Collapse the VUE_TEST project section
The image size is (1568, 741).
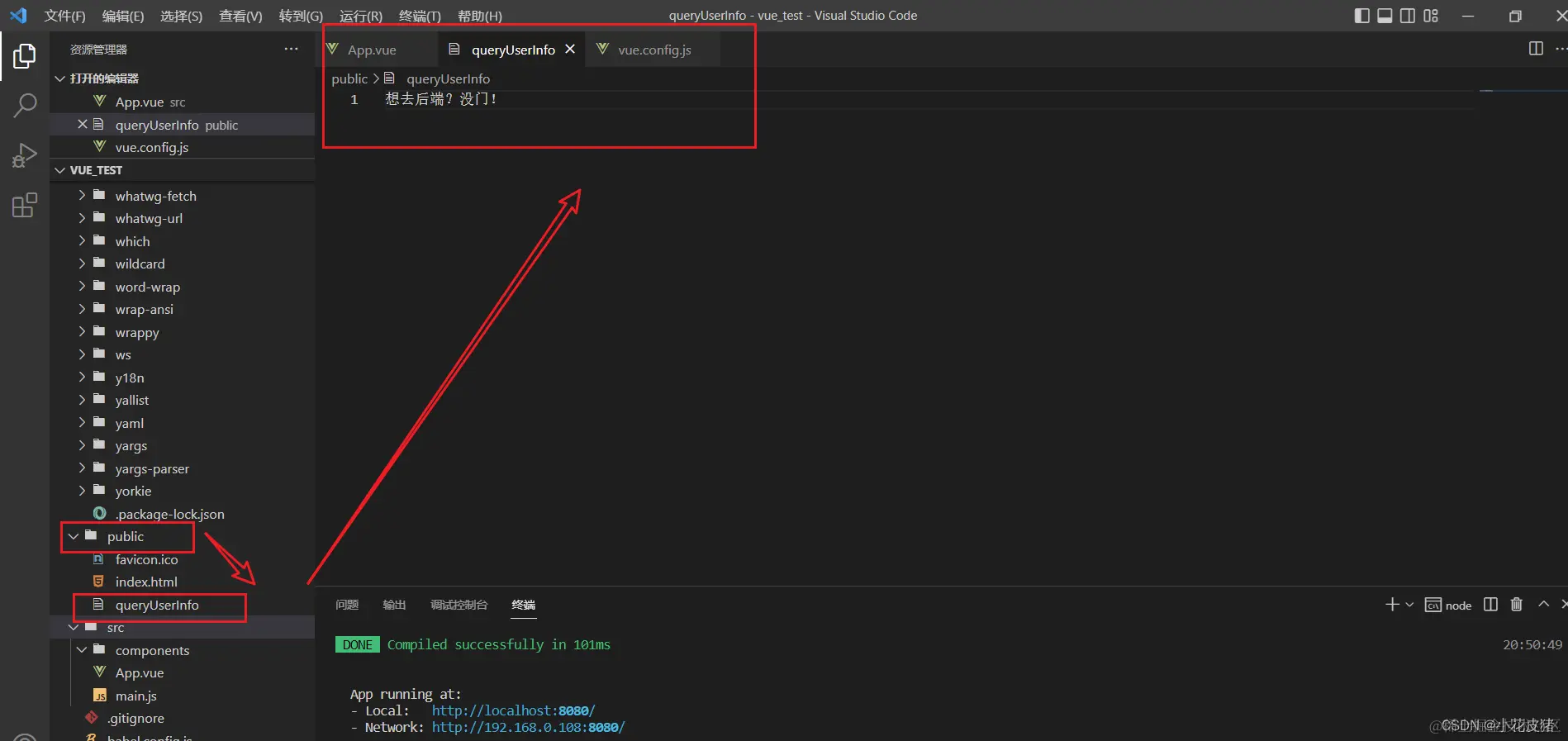59,170
